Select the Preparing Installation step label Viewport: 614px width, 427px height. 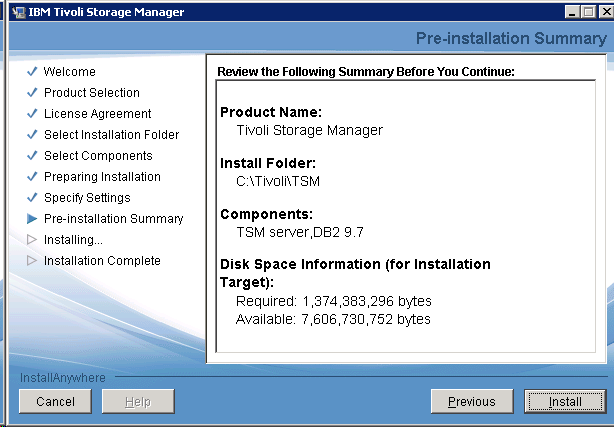(x=102, y=177)
